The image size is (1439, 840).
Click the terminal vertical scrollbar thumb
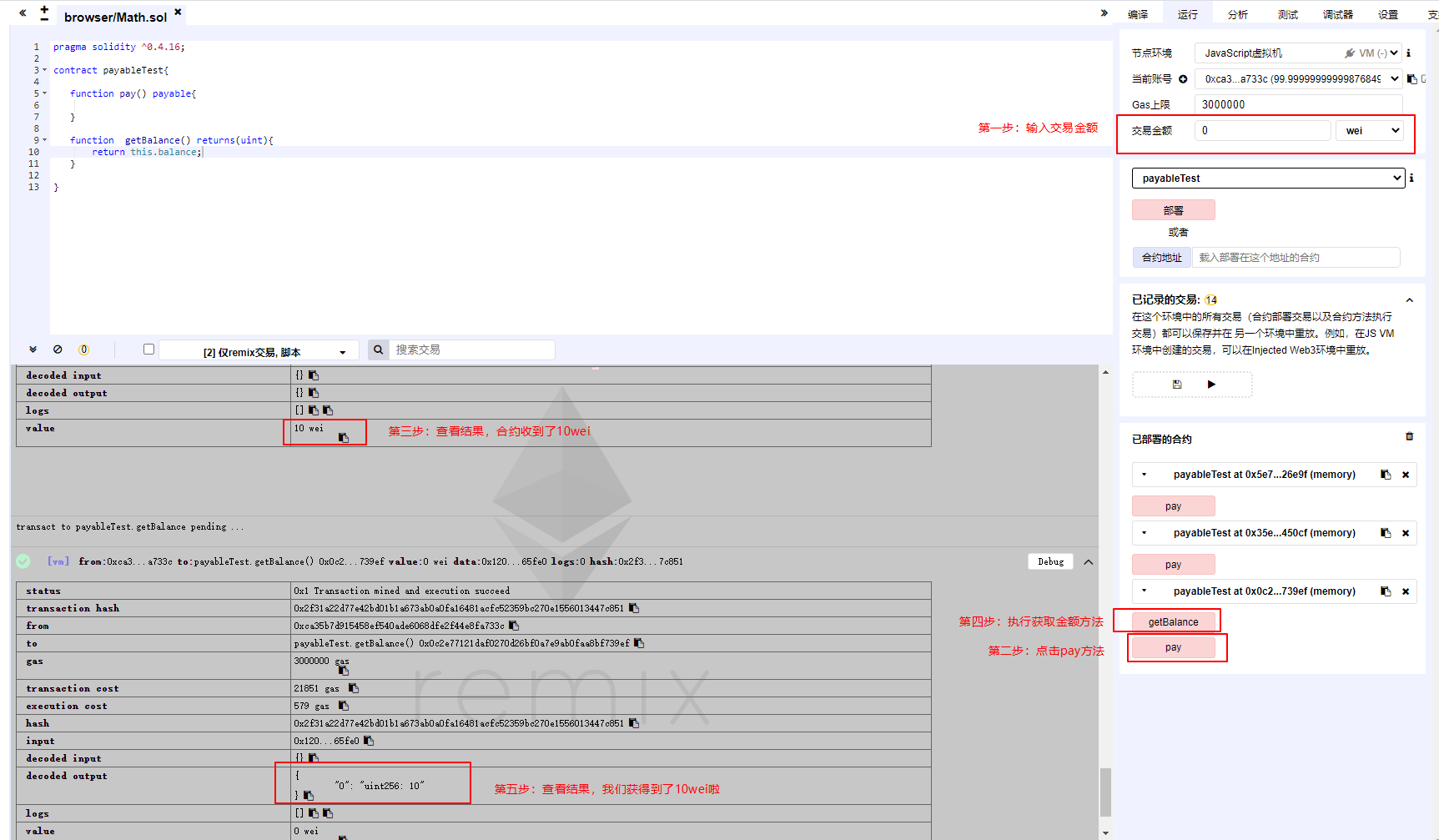[x=1105, y=792]
